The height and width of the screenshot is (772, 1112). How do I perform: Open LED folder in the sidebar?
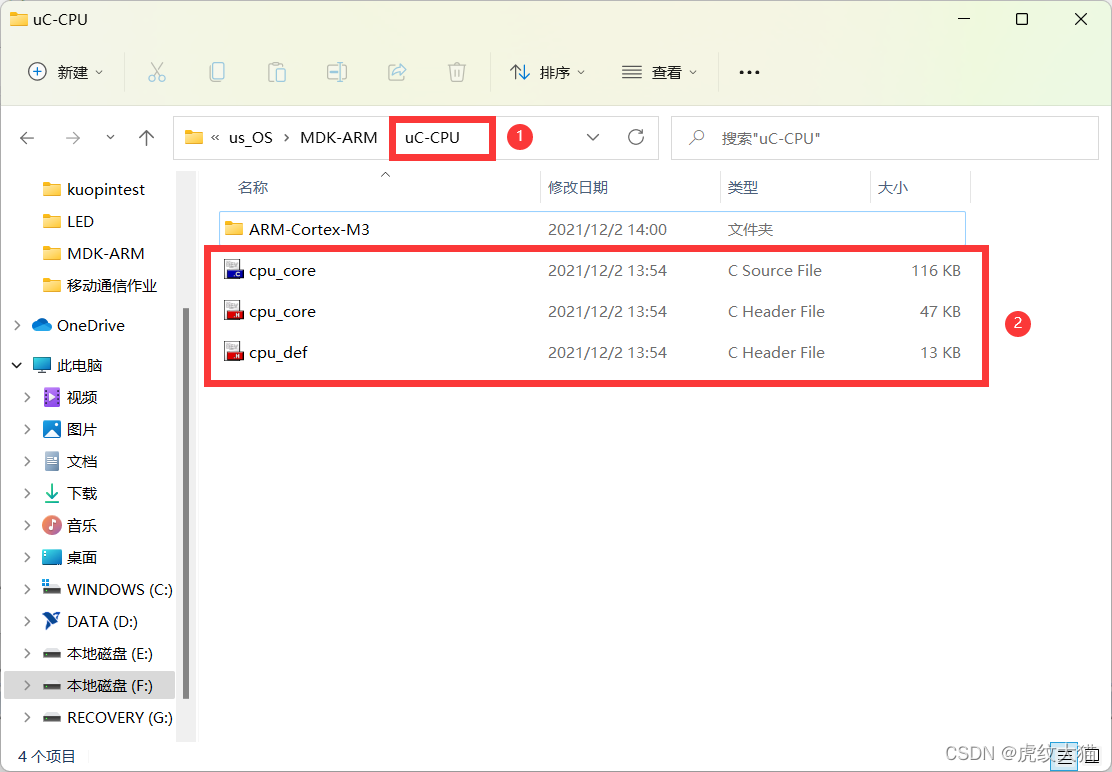79,221
